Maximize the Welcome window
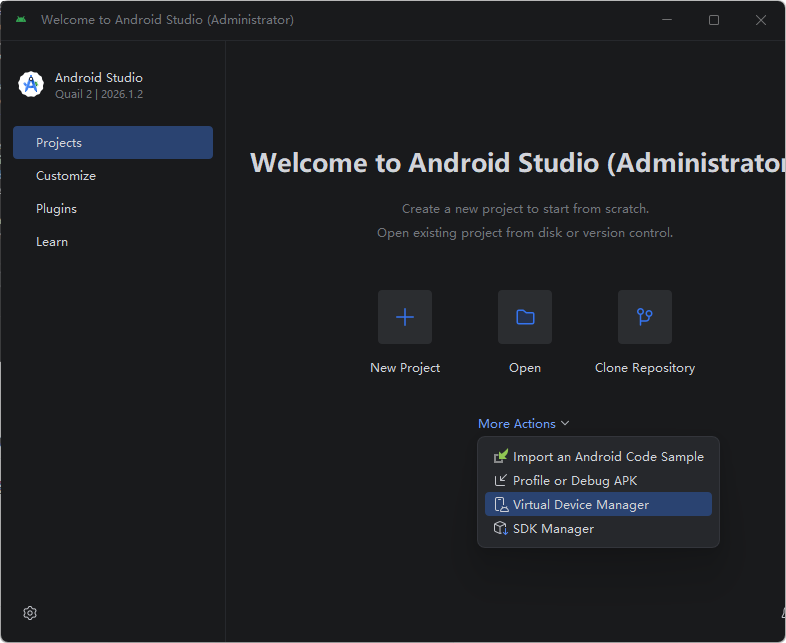This screenshot has height=643, width=786. tap(714, 20)
